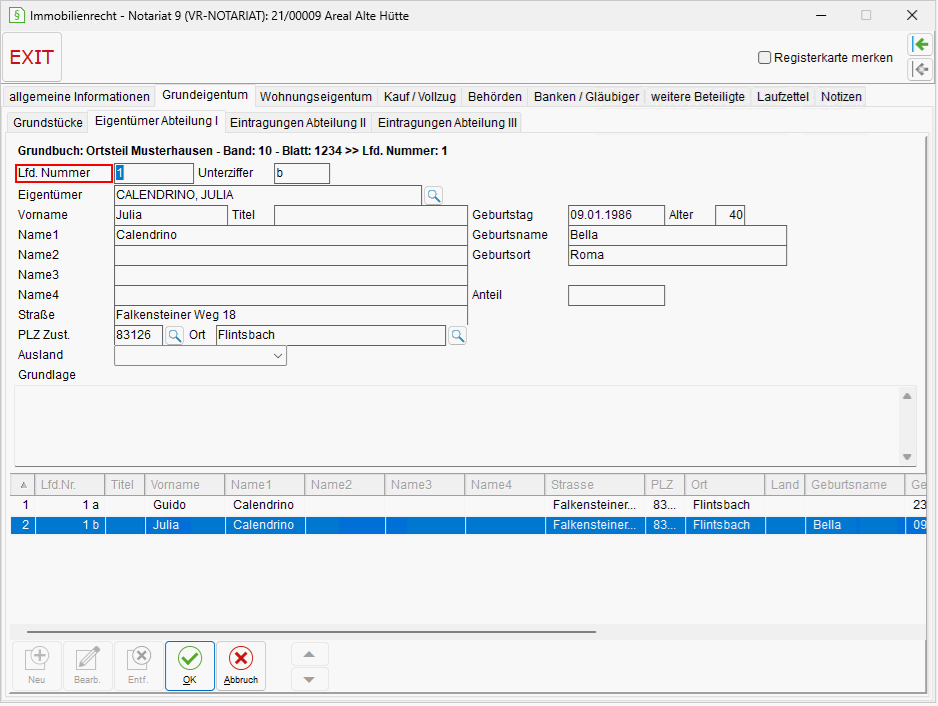Click into the Grundlage text area

click(458, 425)
